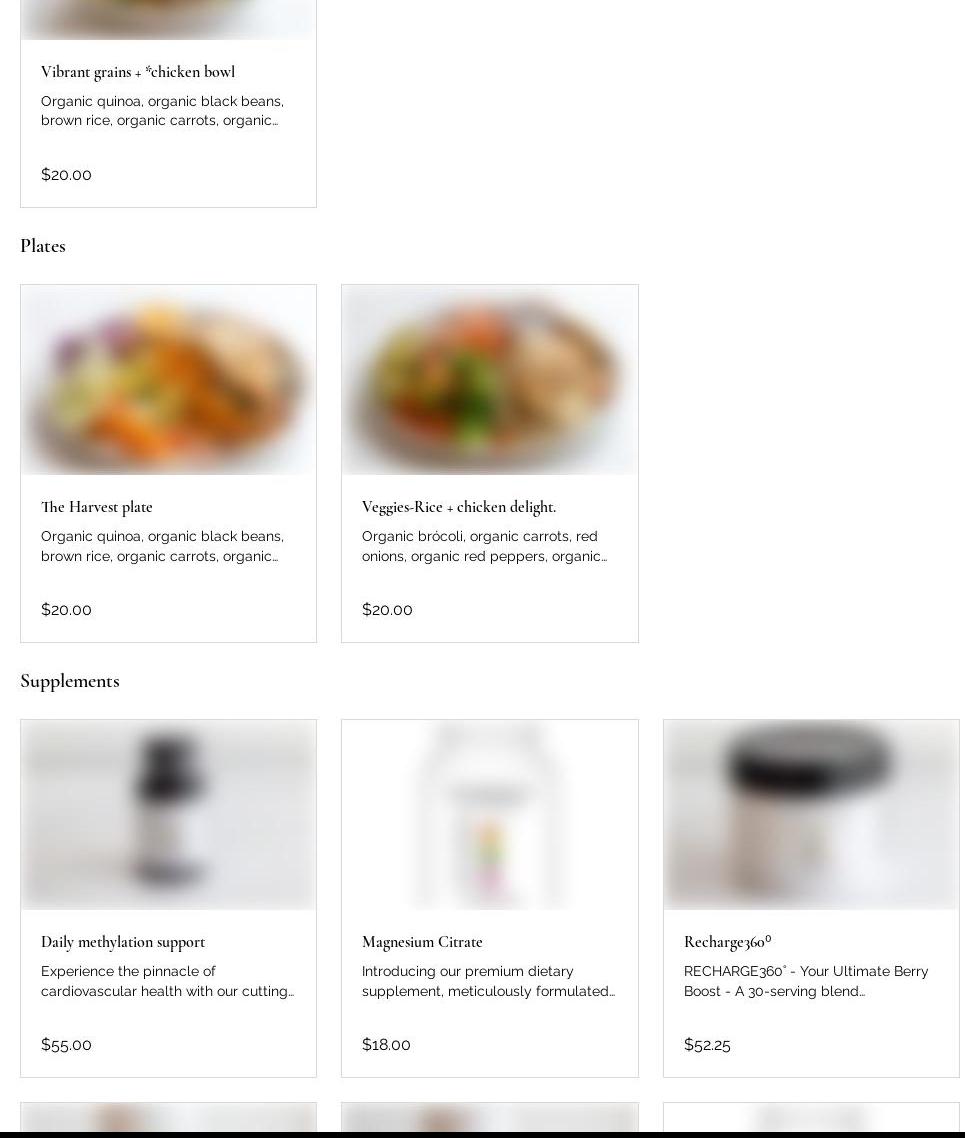Click Recharge360° product title
The height and width of the screenshot is (1138, 965).
[728, 942]
